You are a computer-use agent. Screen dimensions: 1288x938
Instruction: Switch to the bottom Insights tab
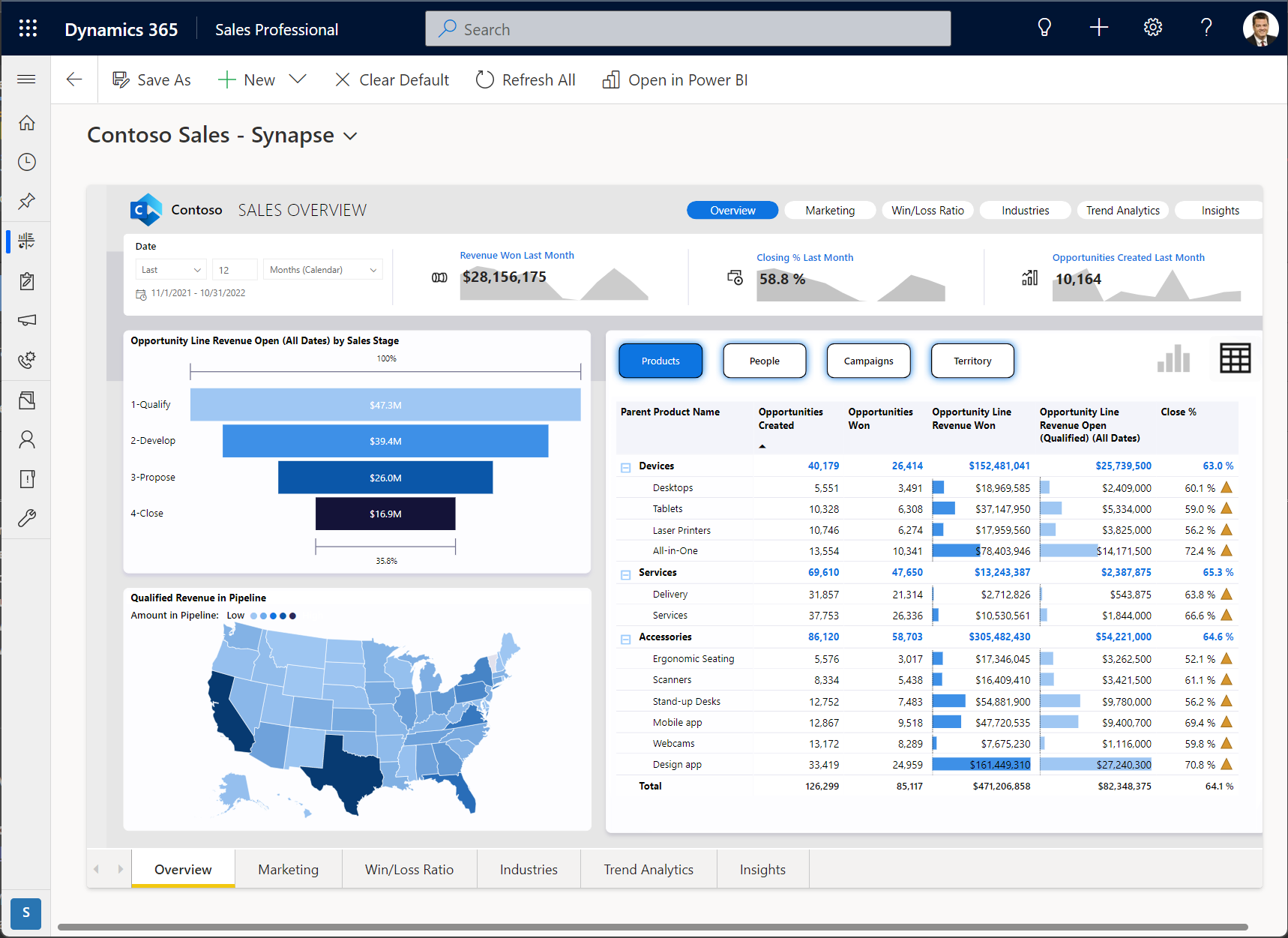[x=762, y=869]
